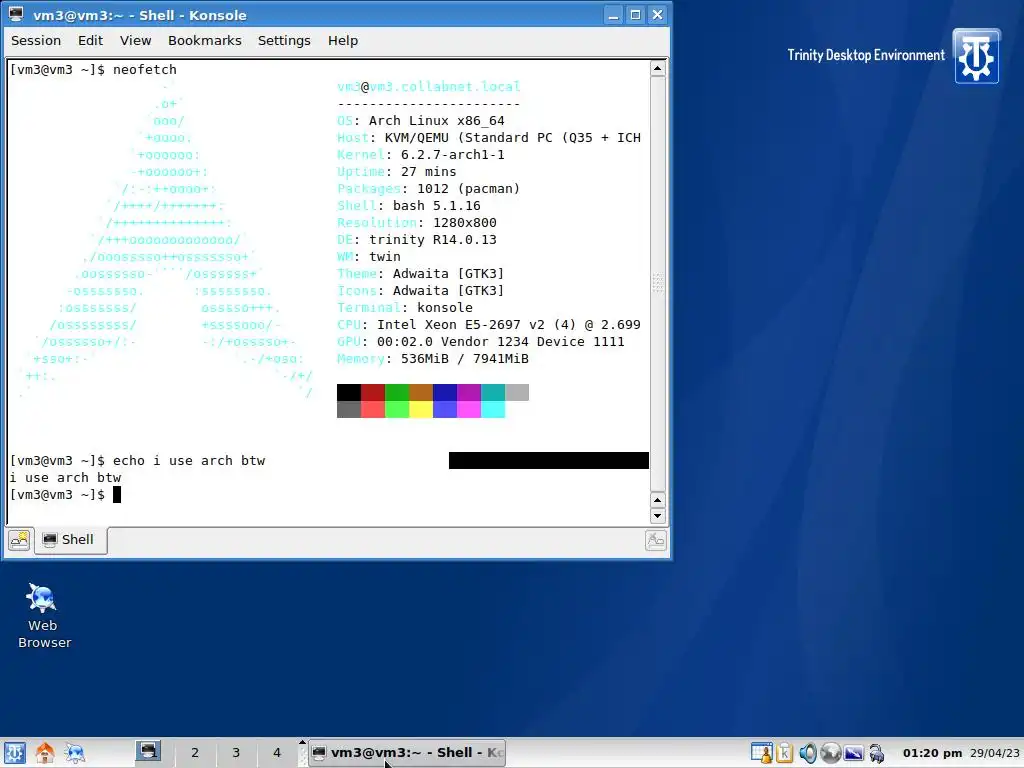Screen dimensions: 1024x768
Task: Click the grey globe network tray icon
Action: pos(830,753)
